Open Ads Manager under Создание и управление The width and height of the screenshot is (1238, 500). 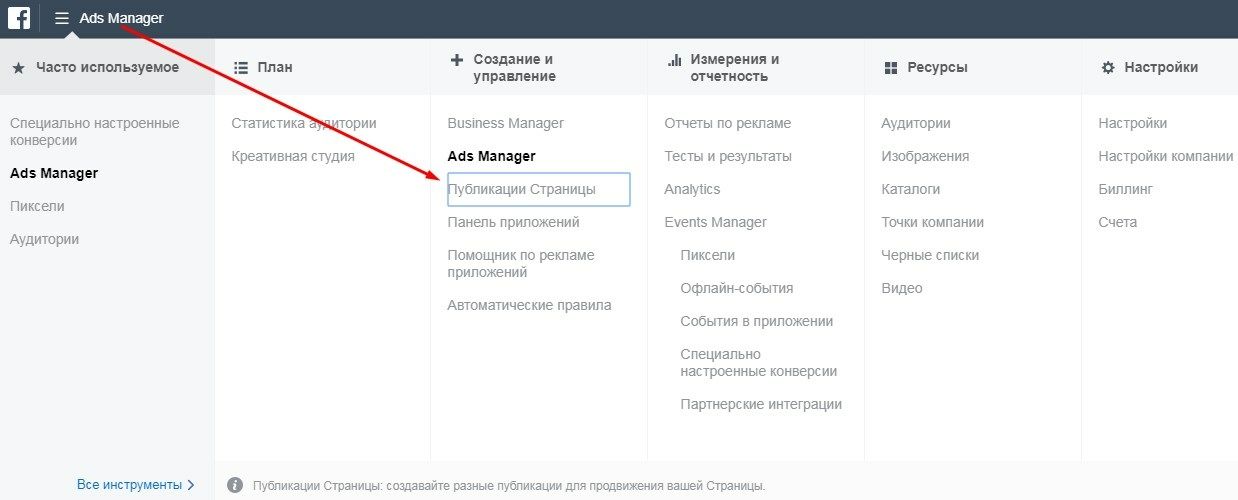click(x=492, y=156)
